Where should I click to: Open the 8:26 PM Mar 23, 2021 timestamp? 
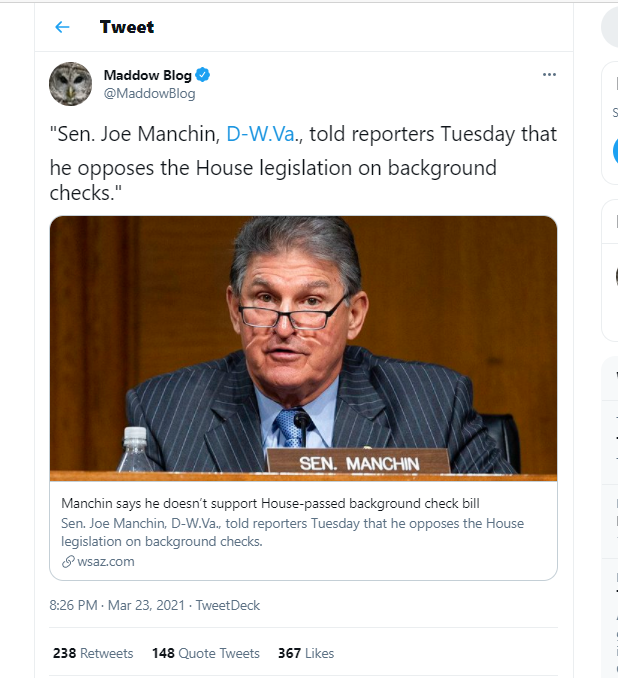click(x=117, y=605)
